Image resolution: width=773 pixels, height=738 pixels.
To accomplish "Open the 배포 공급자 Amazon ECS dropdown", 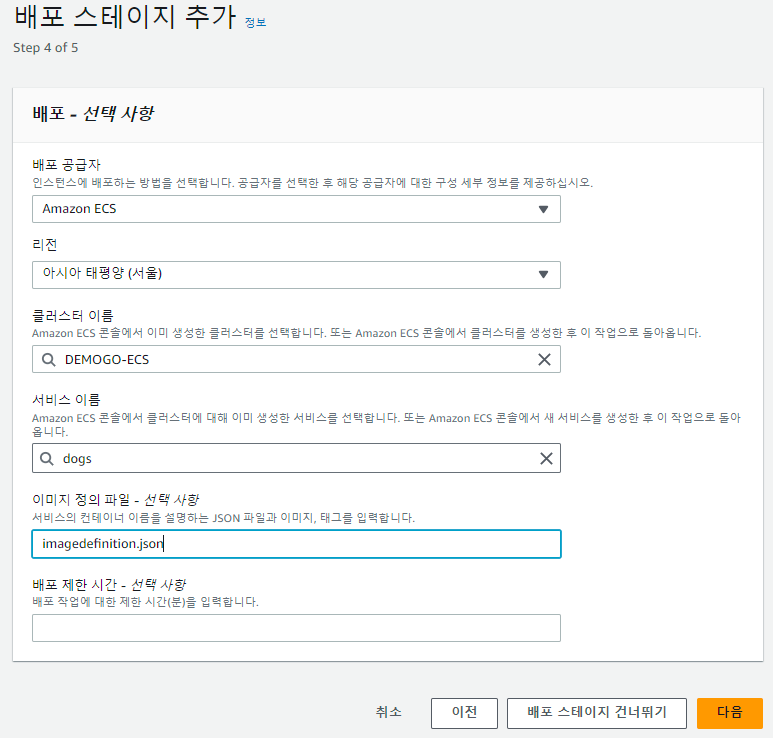I will coord(296,209).
